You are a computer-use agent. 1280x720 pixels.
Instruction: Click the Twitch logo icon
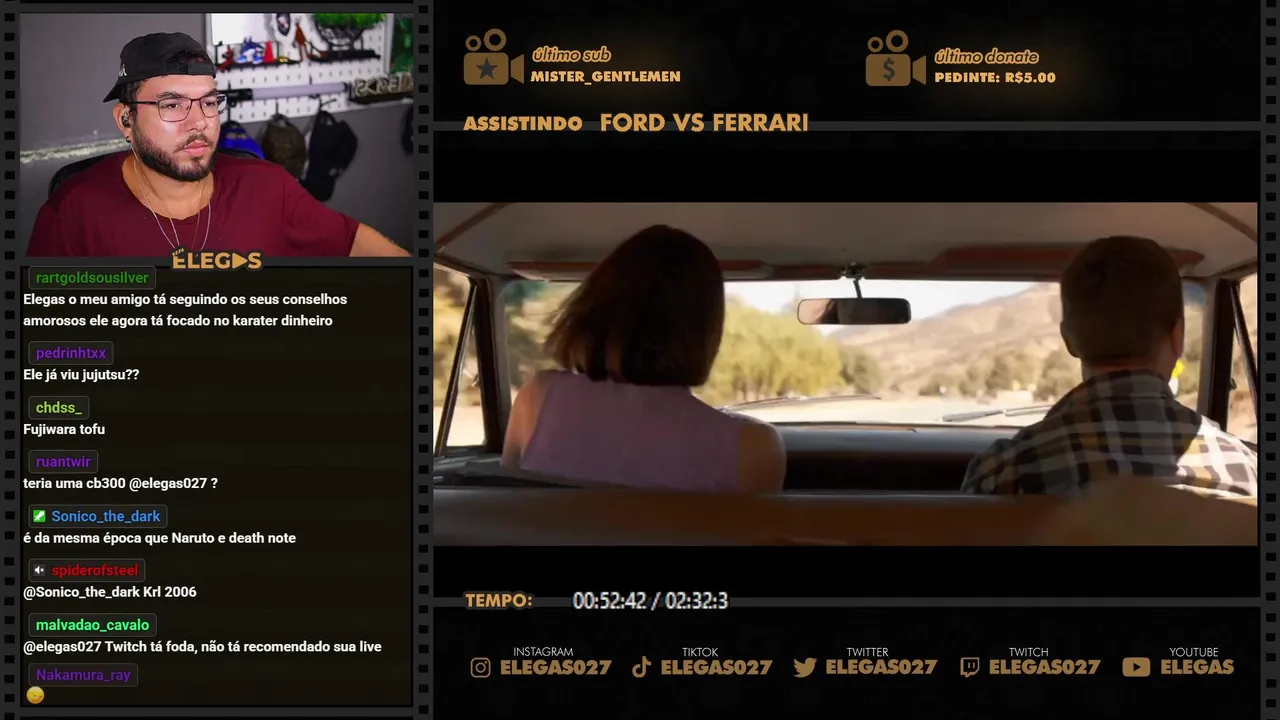pyautogui.click(x=970, y=668)
